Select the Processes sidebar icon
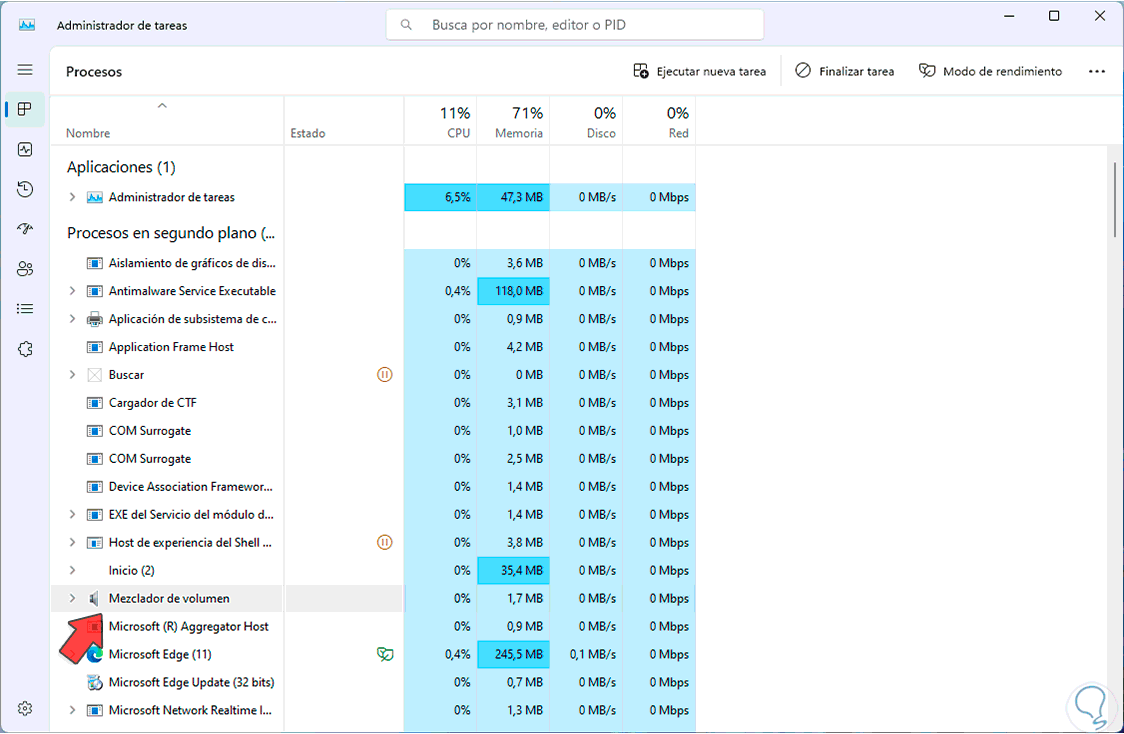 click(25, 109)
